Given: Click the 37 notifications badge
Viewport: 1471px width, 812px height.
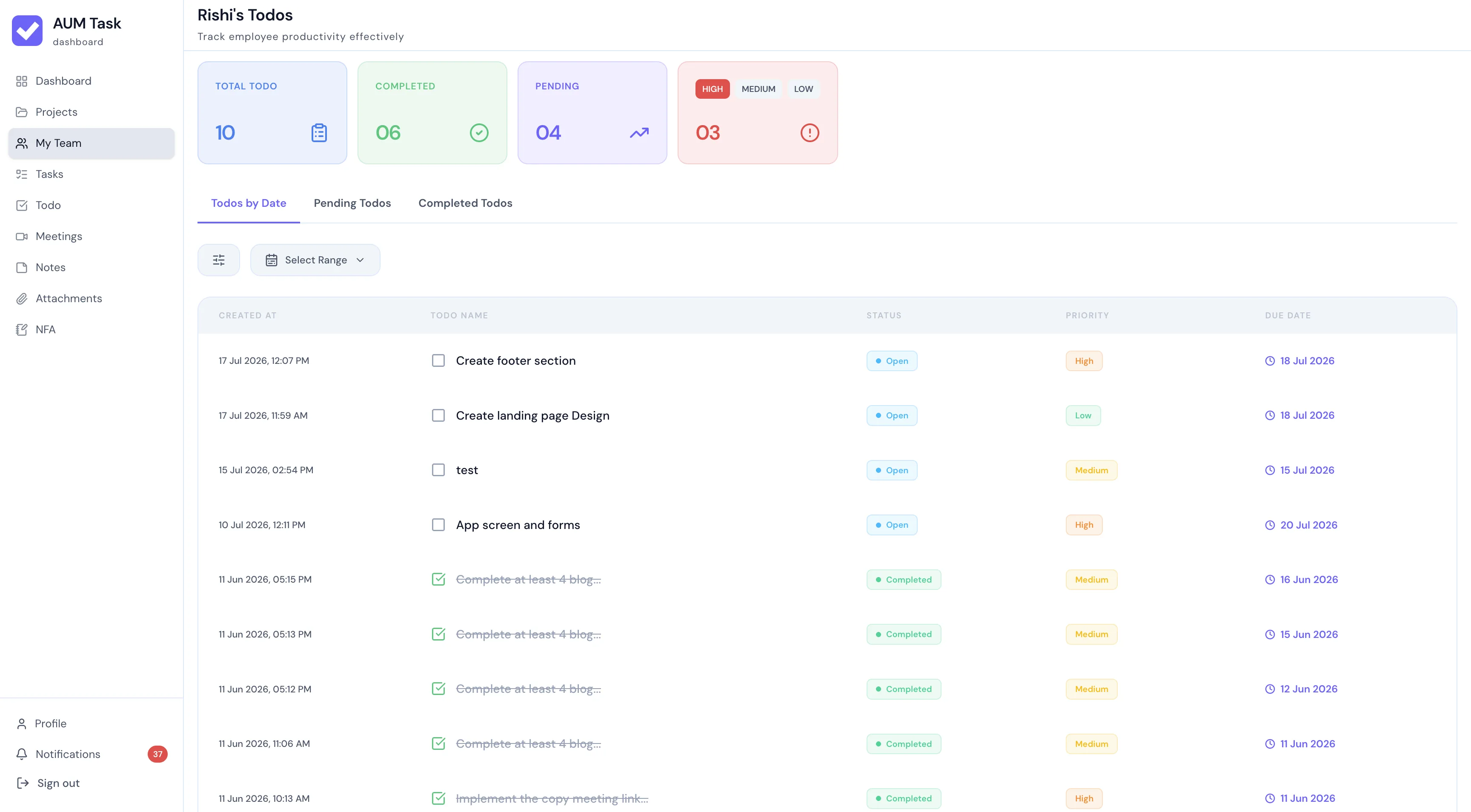Looking at the screenshot, I should [x=157, y=754].
